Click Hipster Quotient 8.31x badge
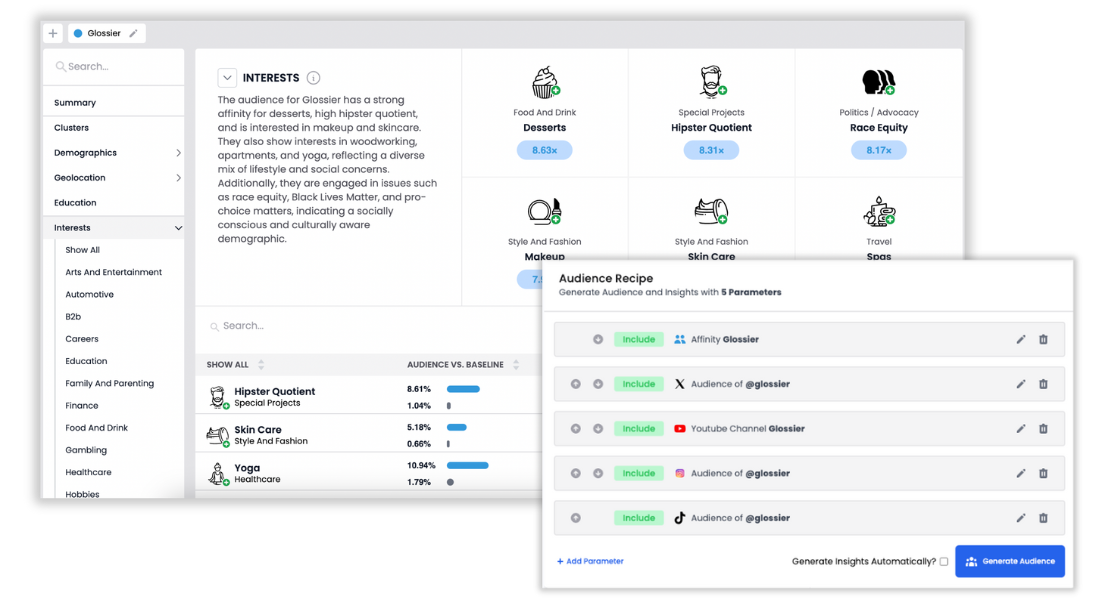This screenshot has width=1100, height=600. pos(711,150)
